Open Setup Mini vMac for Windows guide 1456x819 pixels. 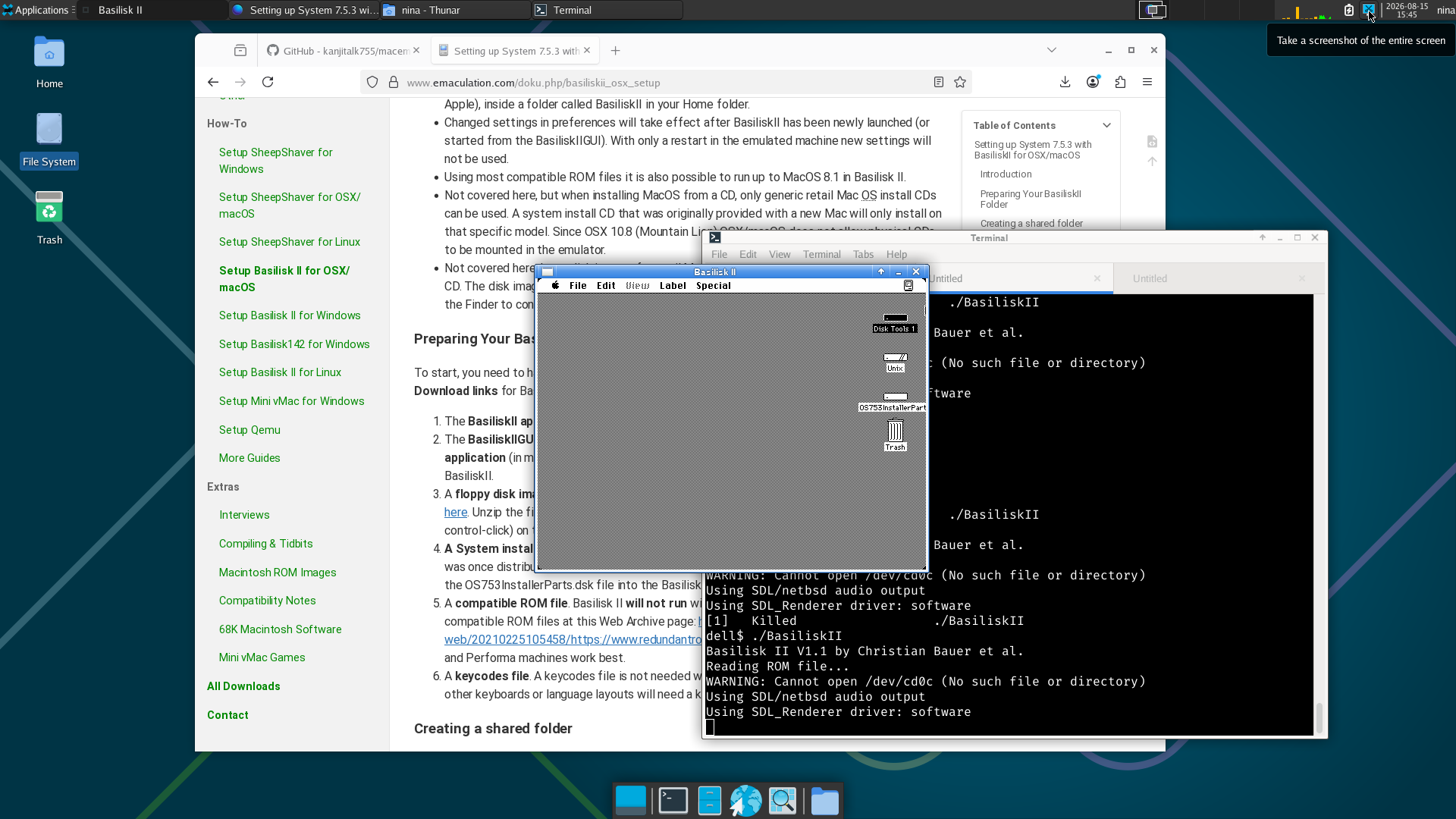tap(291, 401)
